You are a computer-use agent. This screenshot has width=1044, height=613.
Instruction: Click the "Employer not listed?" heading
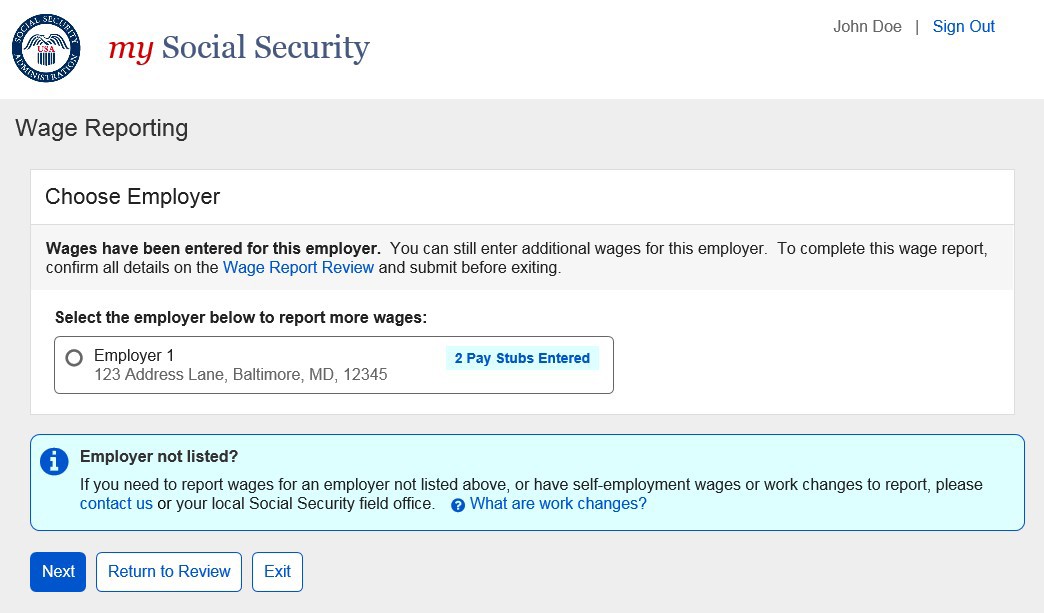tap(159, 457)
